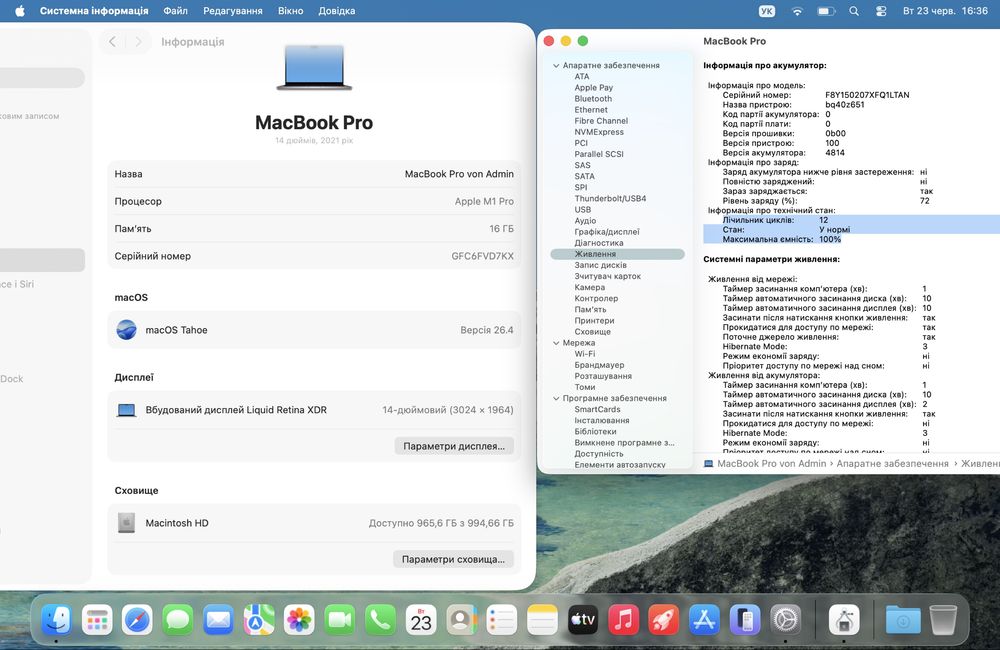Select Wi-Fi under Мережа
This screenshot has width=1000, height=650.
585,354
